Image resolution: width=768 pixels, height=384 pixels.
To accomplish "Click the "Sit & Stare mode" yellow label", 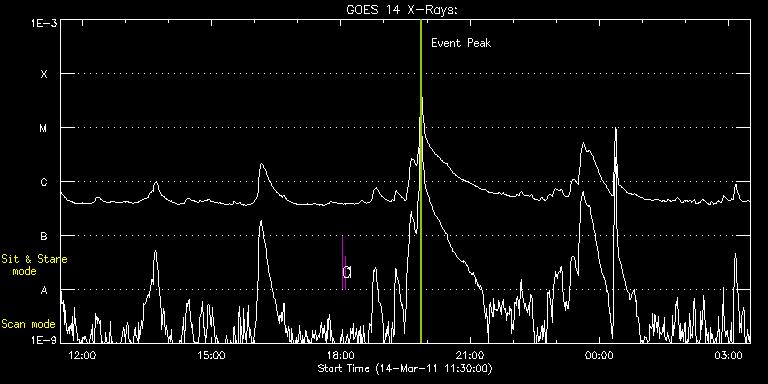I will click(x=34, y=264).
